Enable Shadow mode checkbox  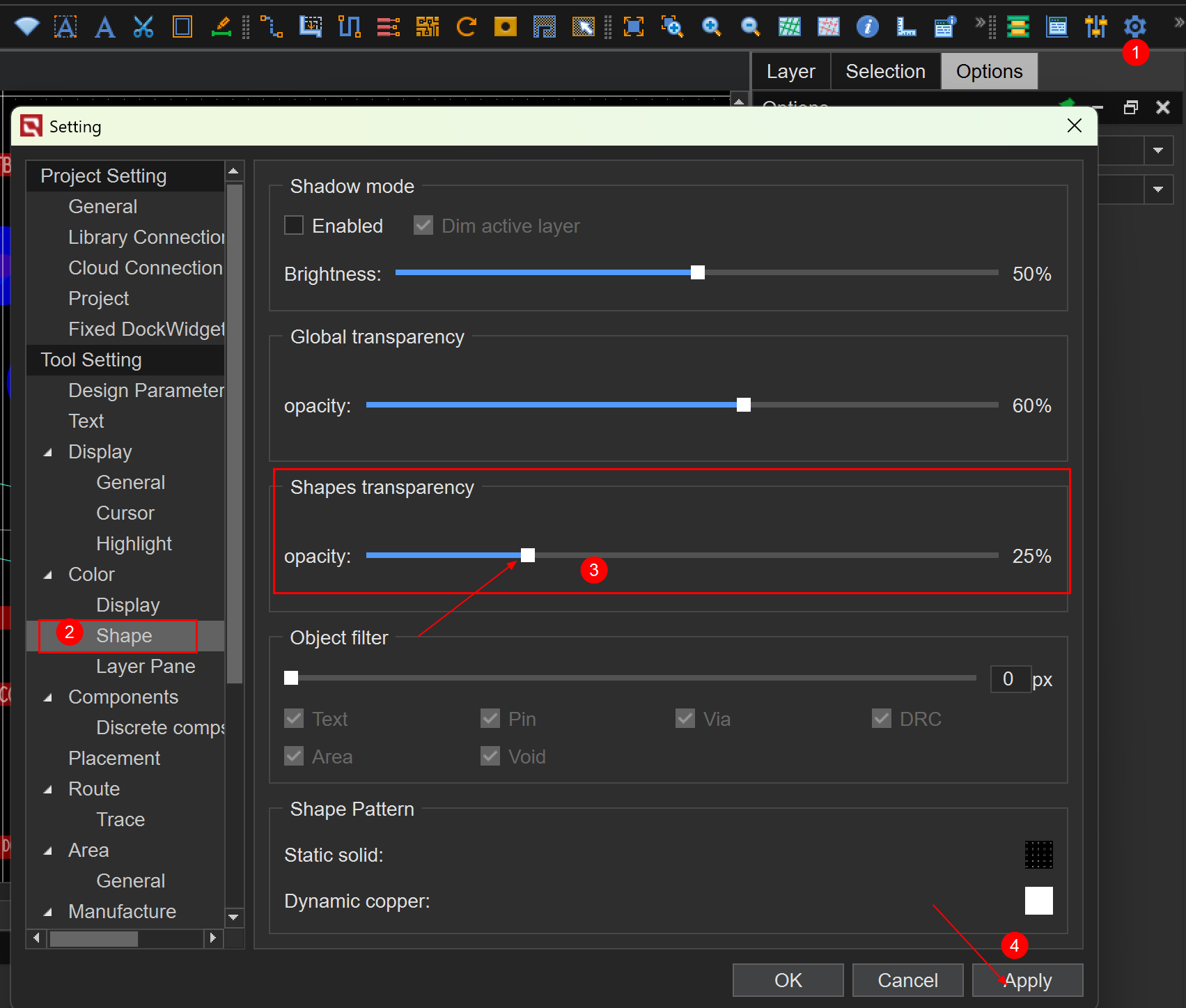[294, 226]
